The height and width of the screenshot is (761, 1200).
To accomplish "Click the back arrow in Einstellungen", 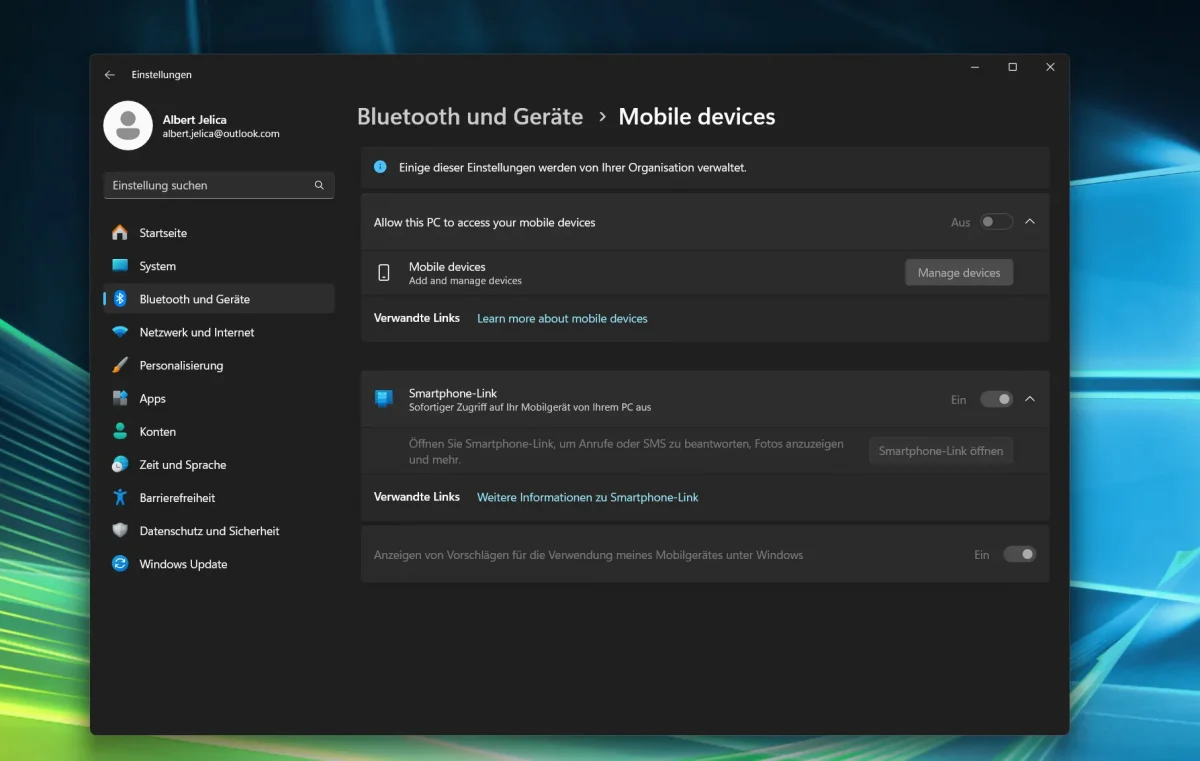I will coord(110,74).
